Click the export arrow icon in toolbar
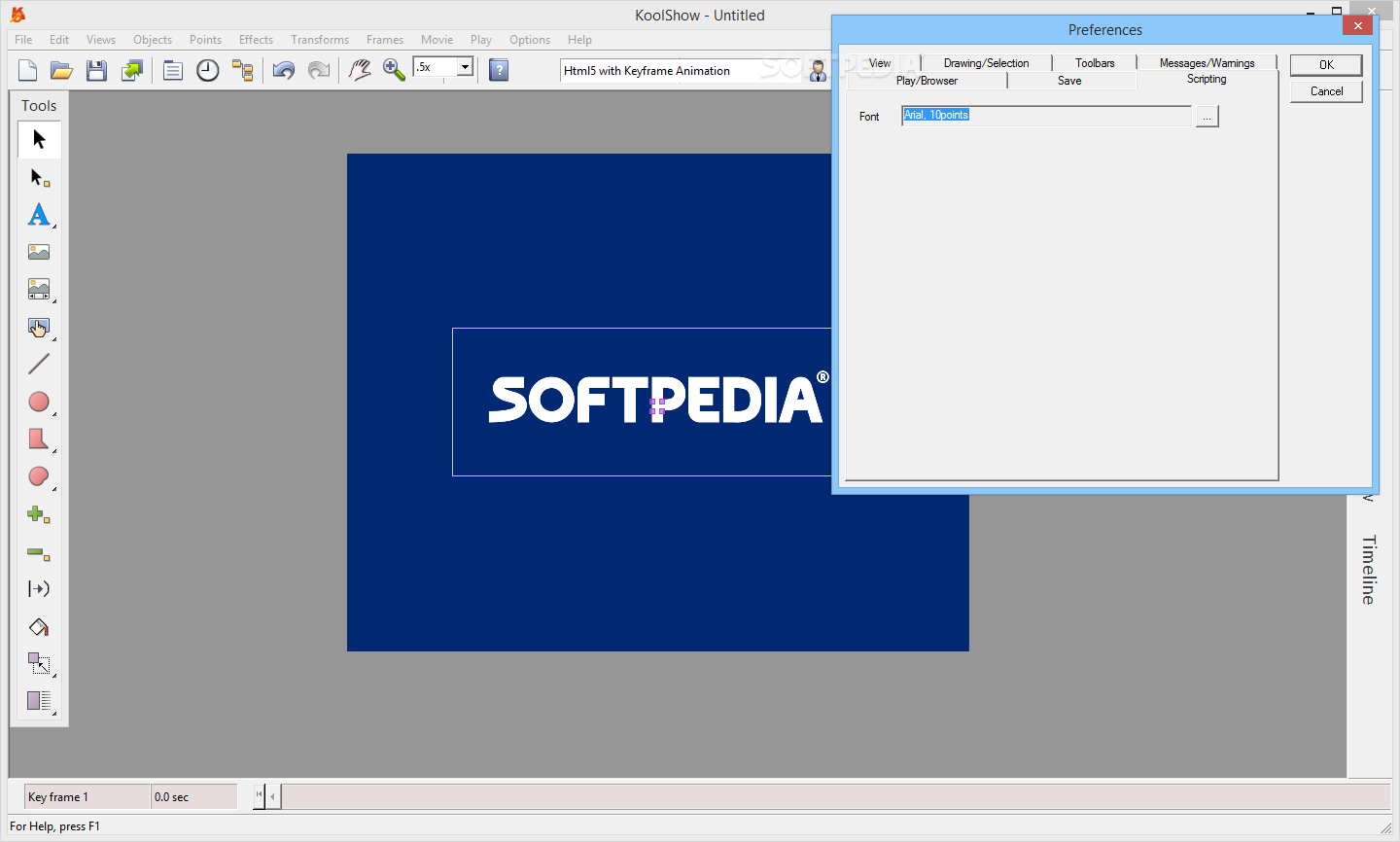1400x842 pixels. (131, 70)
